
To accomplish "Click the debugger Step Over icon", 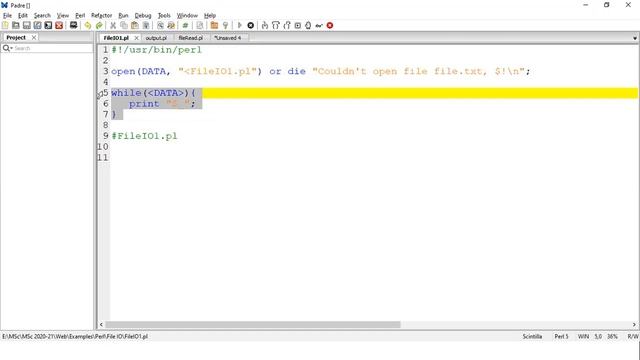I will click(276, 25).
